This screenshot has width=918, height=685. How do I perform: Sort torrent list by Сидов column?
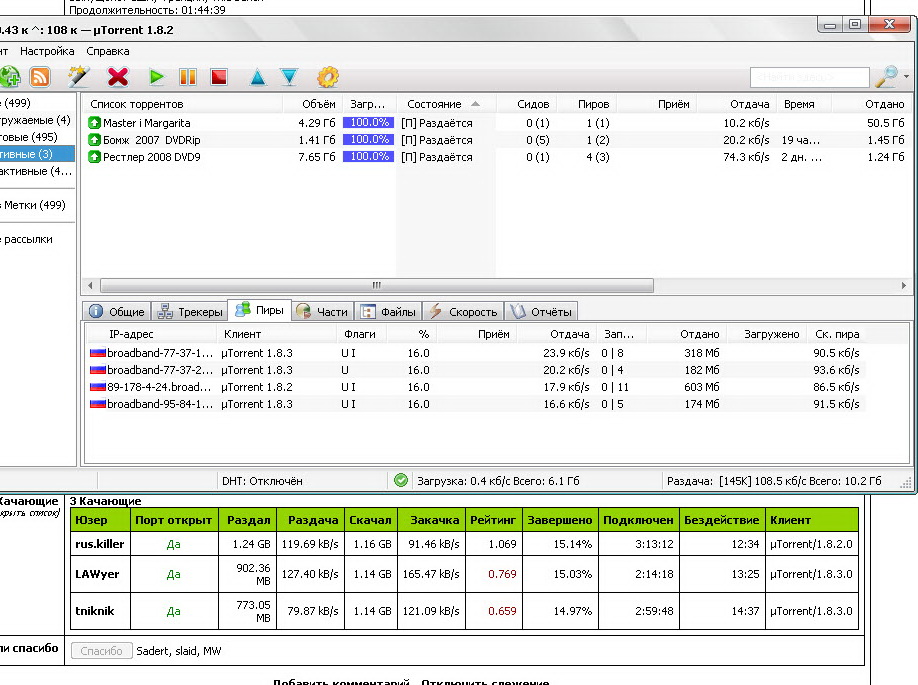[x=527, y=104]
